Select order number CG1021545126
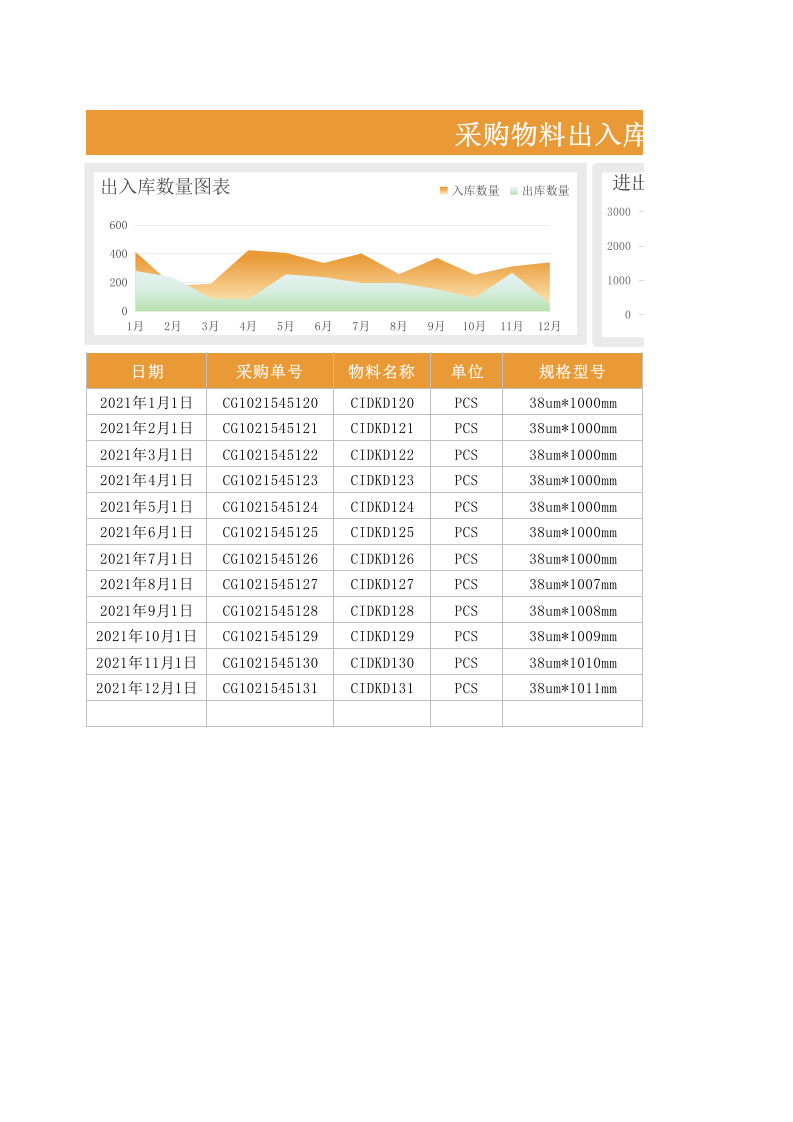Screen dimensions: 793x1122 click(270, 559)
